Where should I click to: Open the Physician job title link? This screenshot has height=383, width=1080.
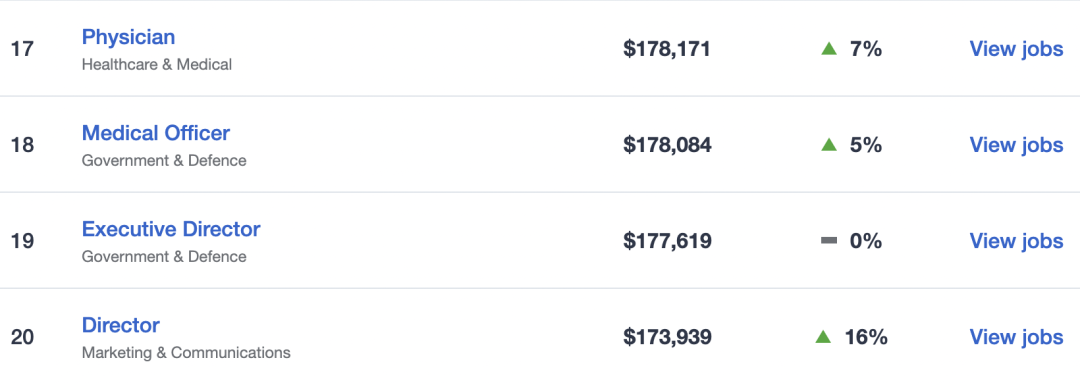point(128,37)
